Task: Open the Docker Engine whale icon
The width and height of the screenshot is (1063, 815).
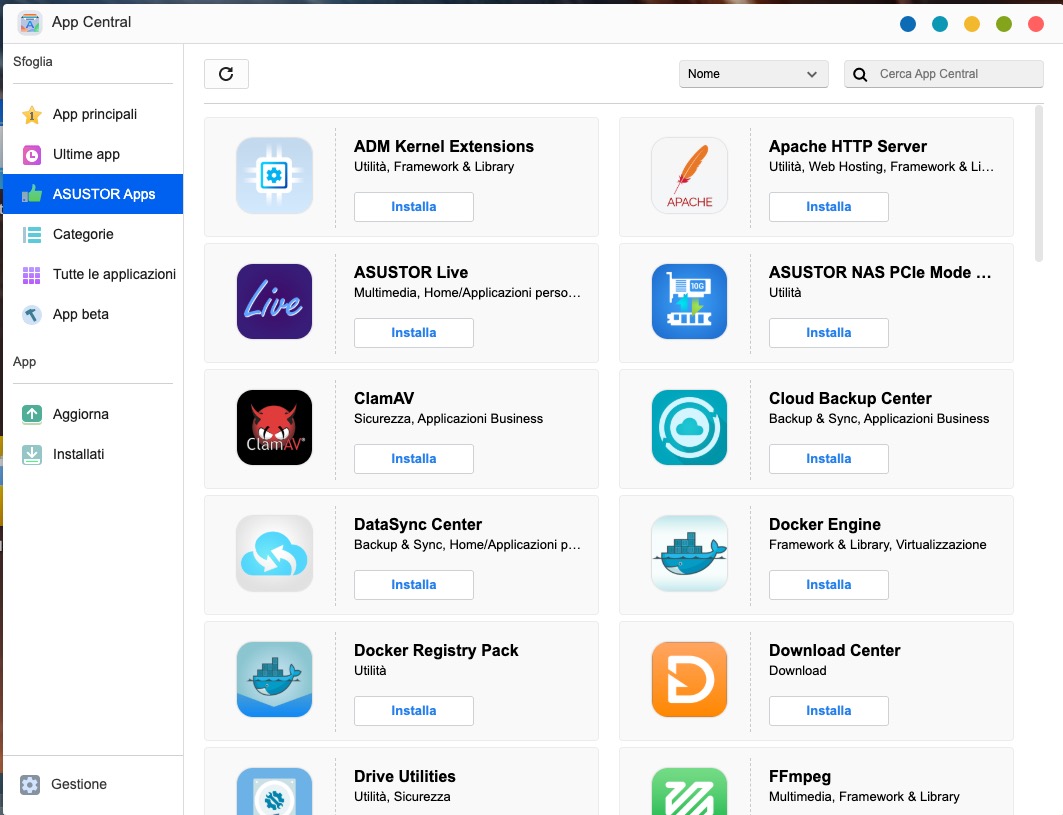Action: [689, 554]
